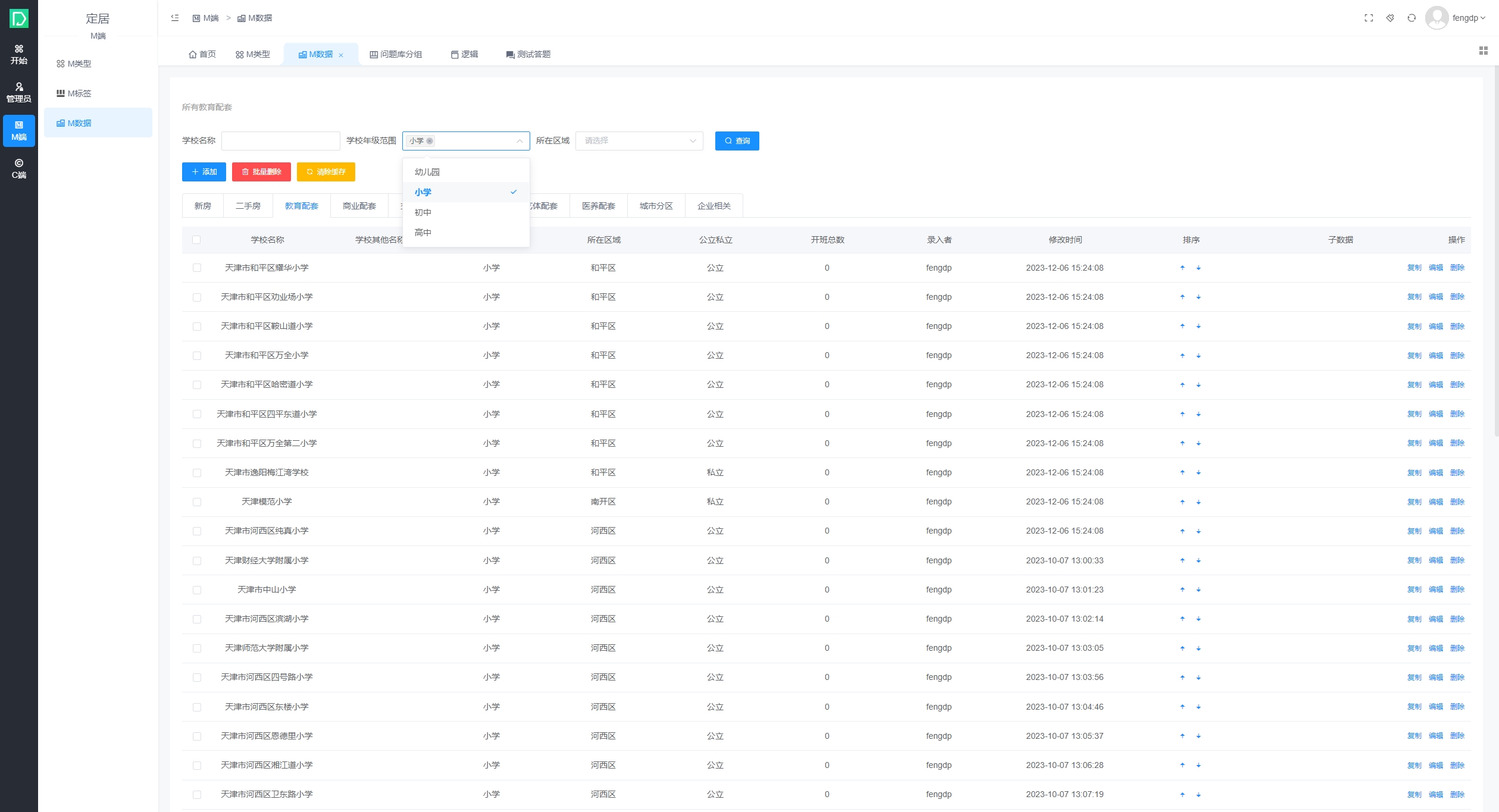
Task: Click 删除 for 天津模范小学
Action: pos(1457,502)
